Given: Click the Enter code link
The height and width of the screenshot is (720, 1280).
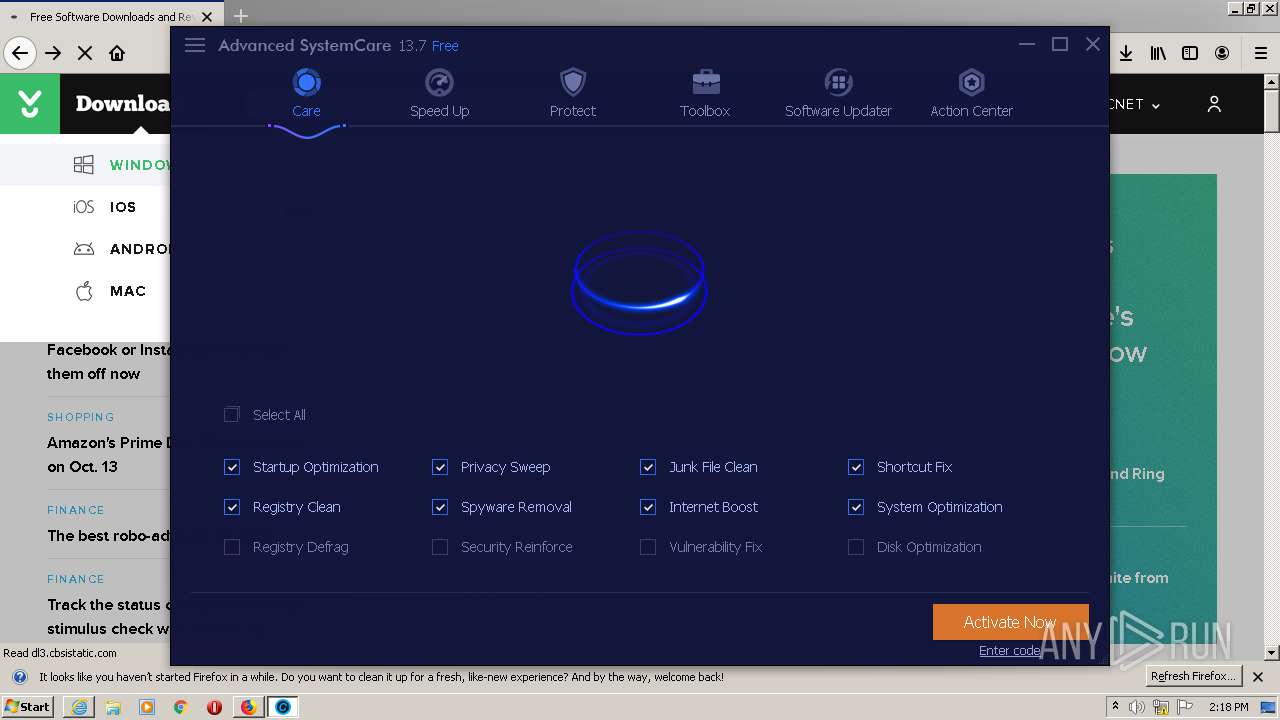Looking at the screenshot, I should (1010, 651).
